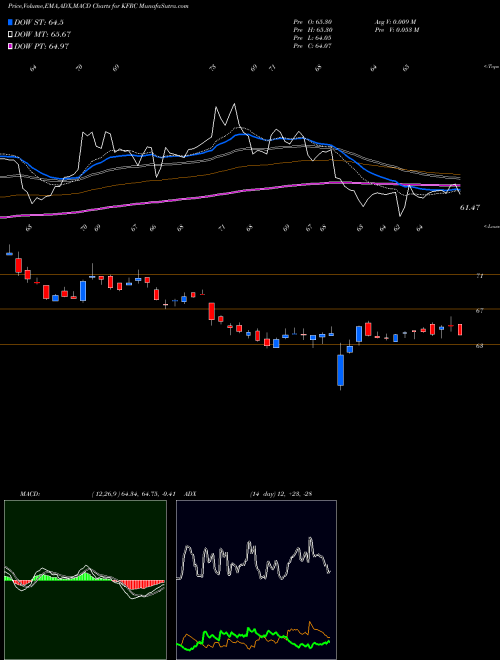Click the tall blue candlestick at the chart low
Image resolution: width=500 pixels, height=660 pixels.
340,370
